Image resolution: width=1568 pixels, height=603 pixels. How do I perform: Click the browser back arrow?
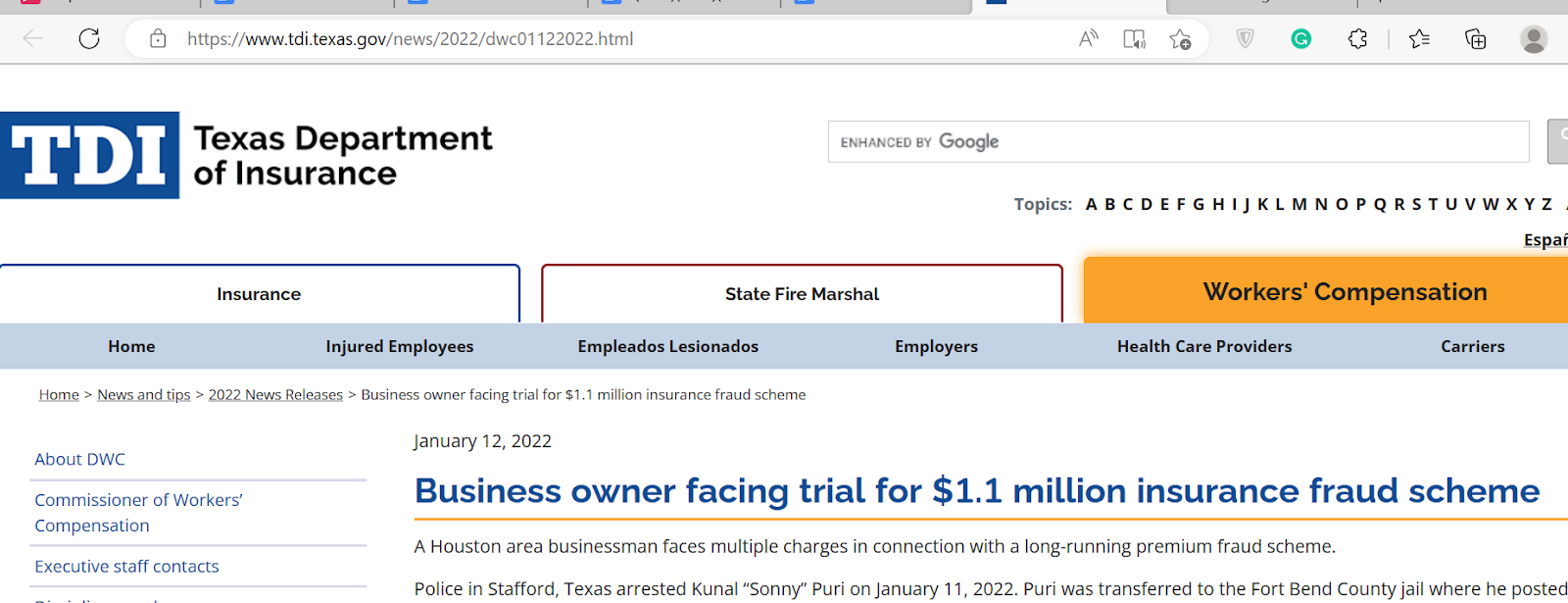pyautogui.click(x=33, y=39)
